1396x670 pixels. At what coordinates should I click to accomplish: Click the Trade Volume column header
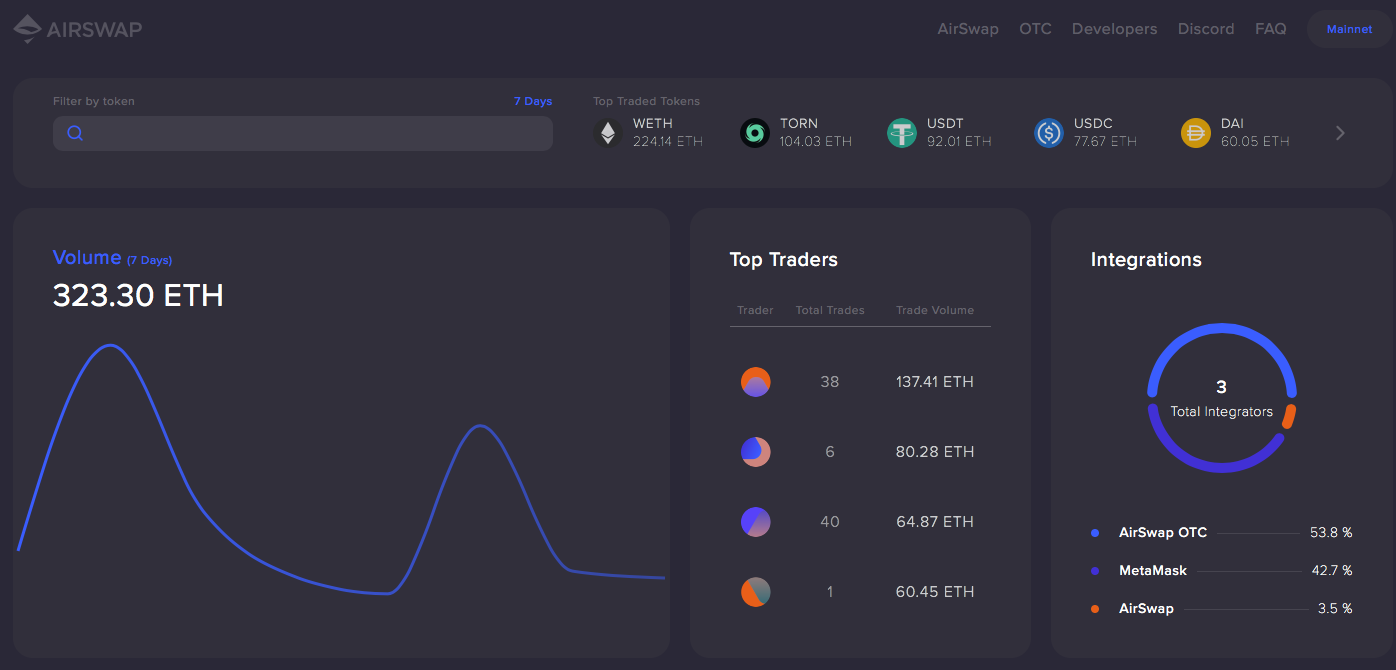pos(935,310)
